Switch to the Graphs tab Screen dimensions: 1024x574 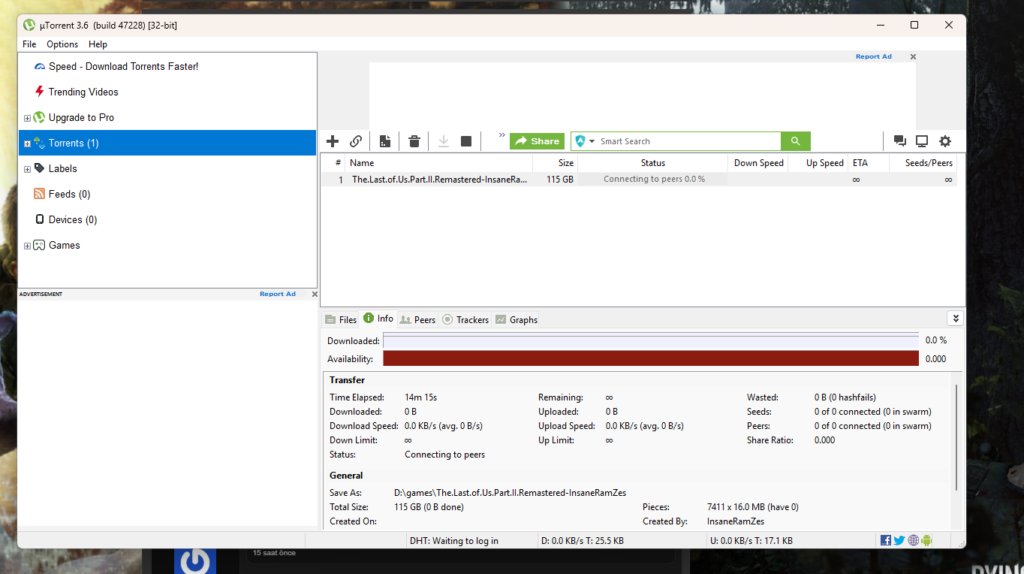pyautogui.click(x=517, y=319)
